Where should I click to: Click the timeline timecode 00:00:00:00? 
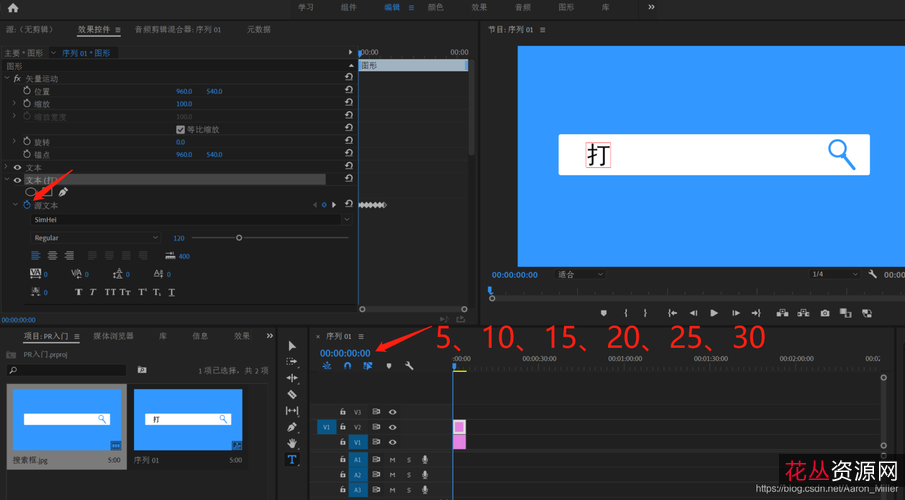tap(345, 353)
